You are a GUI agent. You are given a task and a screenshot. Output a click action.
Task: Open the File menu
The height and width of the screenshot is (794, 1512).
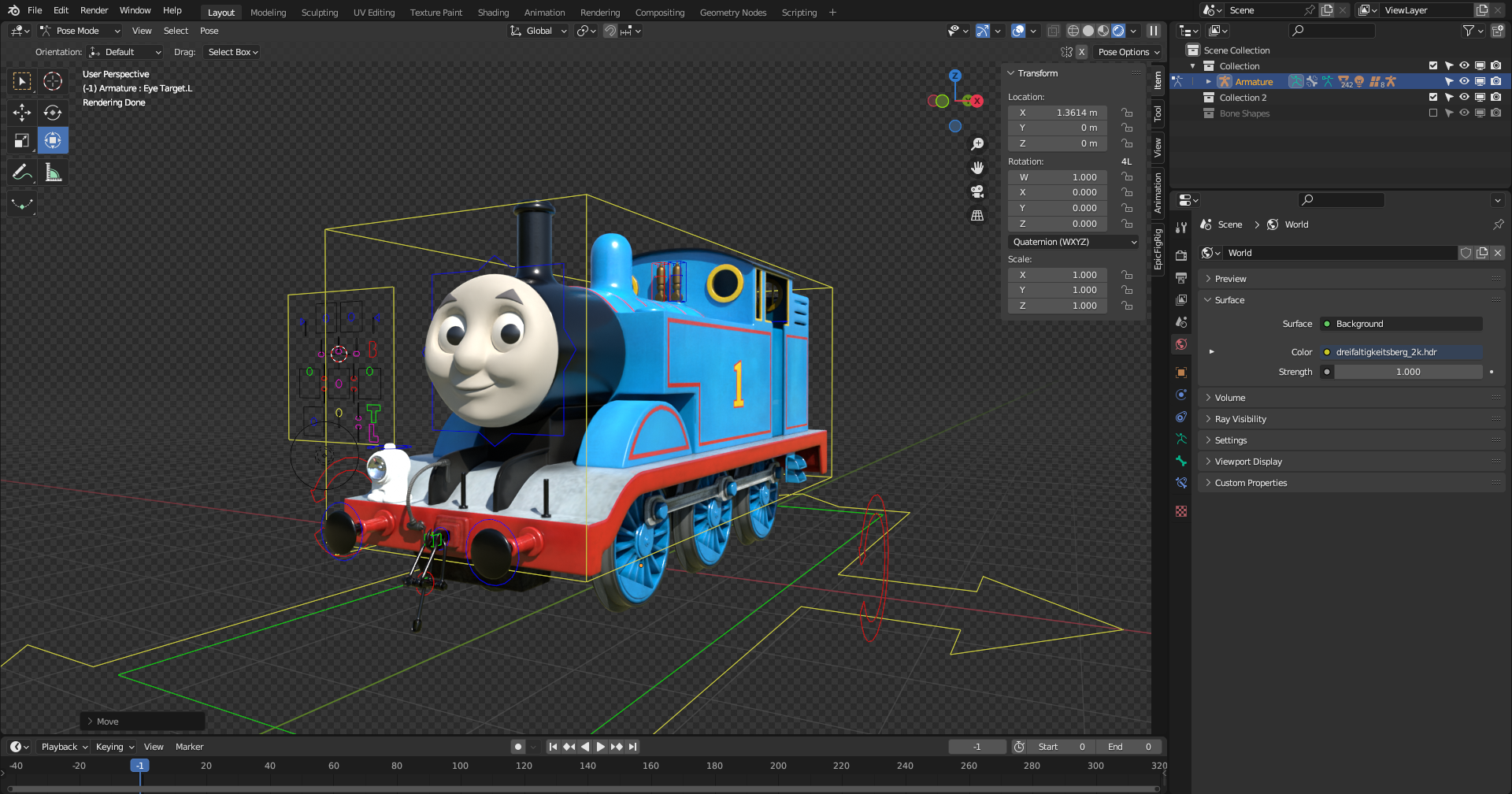[x=35, y=10]
